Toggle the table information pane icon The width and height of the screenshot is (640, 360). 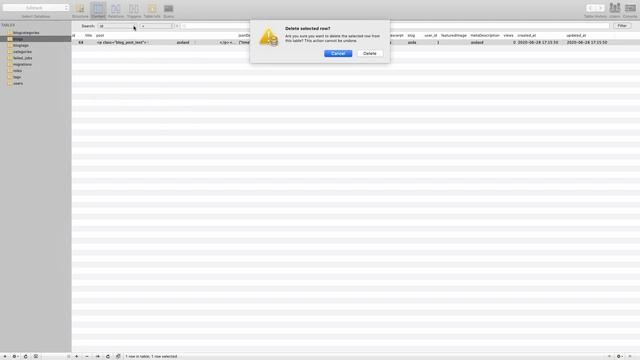click(x=36, y=356)
